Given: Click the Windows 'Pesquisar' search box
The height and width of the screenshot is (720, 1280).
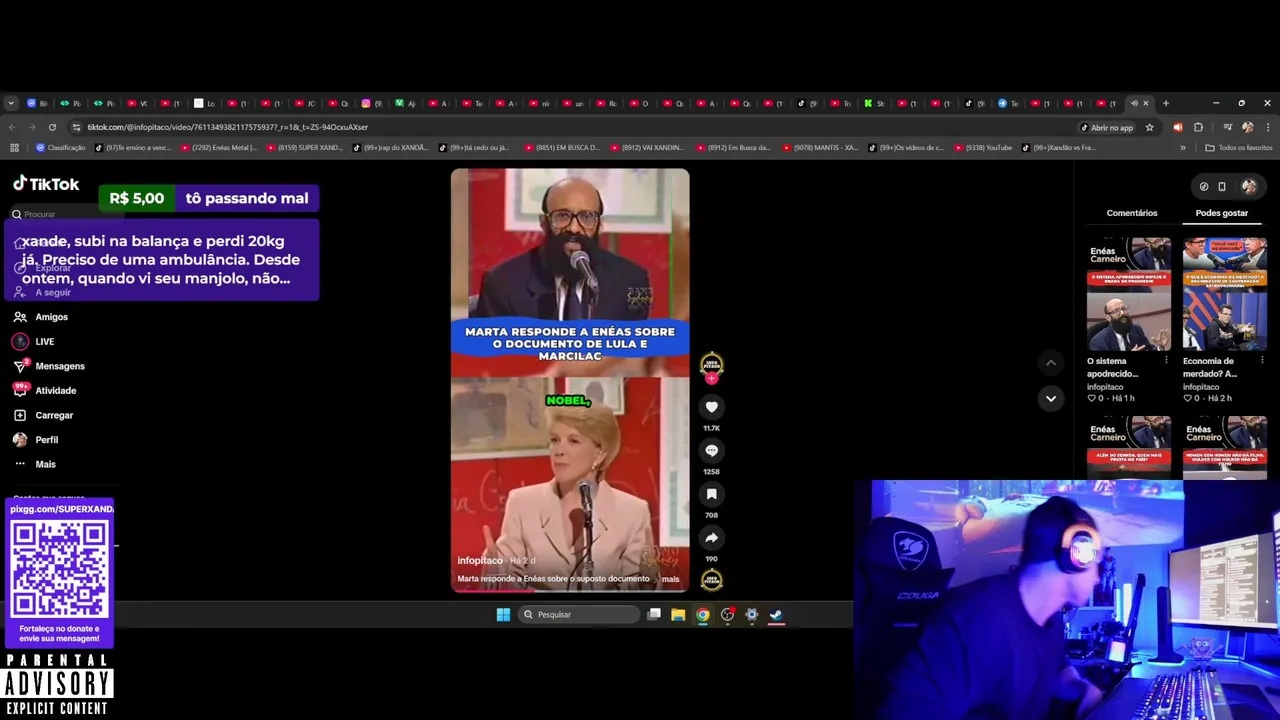Looking at the screenshot, I should pos(578,615).
